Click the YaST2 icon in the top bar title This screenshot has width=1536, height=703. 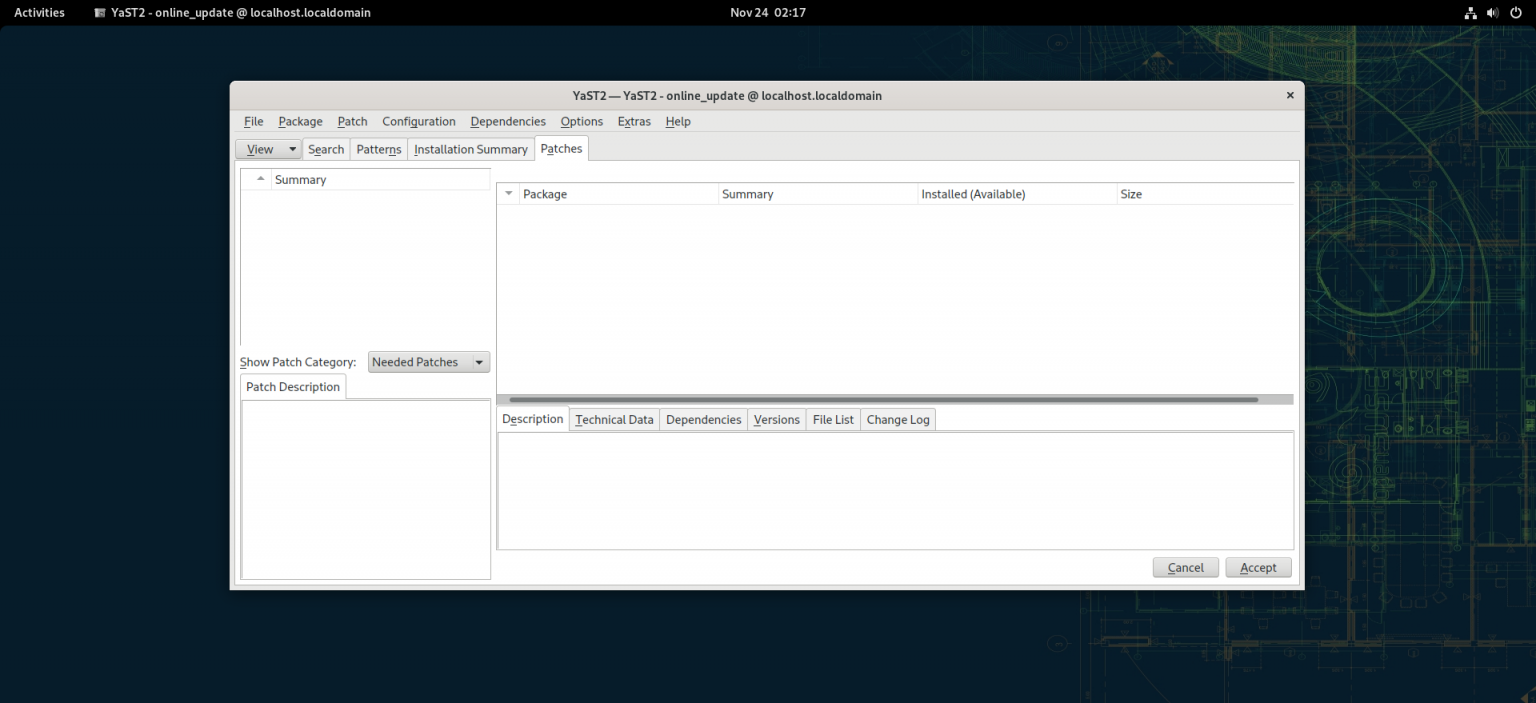click(x=99, y=12)
